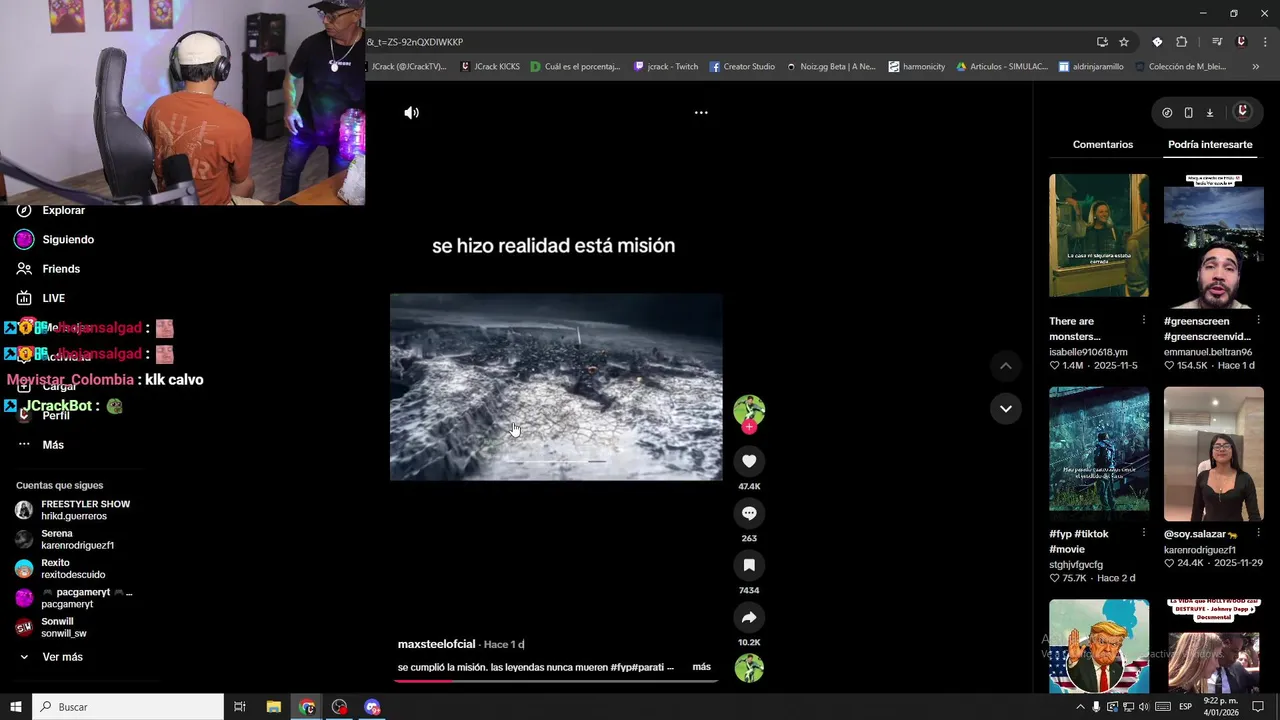Image resolution: width=1280 pixels, height=720 pixels.
Task: Click the emmanuel.beltran96 author name
Action: 1209,352
